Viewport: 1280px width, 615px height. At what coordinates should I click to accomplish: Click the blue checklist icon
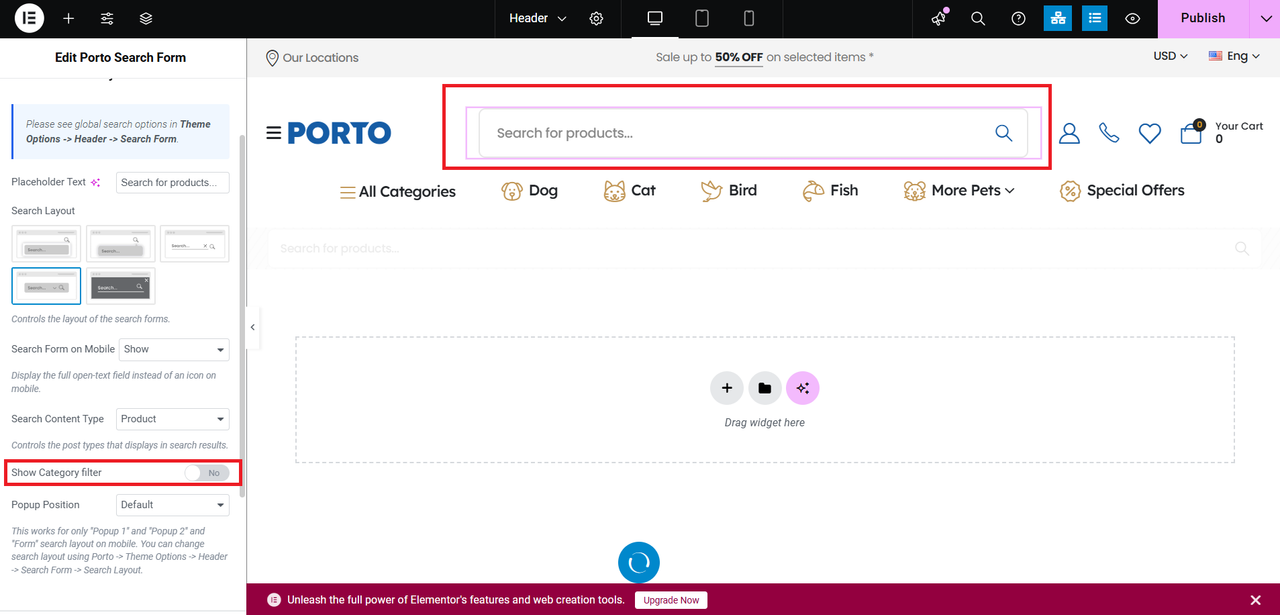[x=1095, y=18]
